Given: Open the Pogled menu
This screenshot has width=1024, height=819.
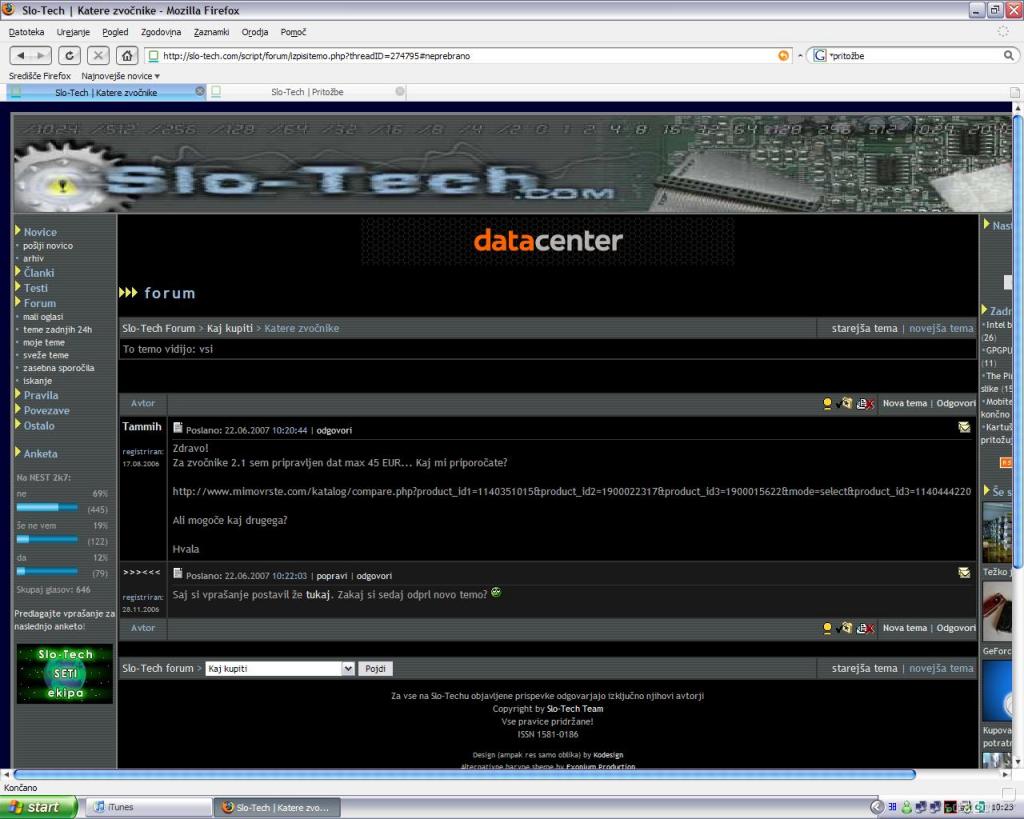Looking at the screenshot, I should (x=115, y=32).
